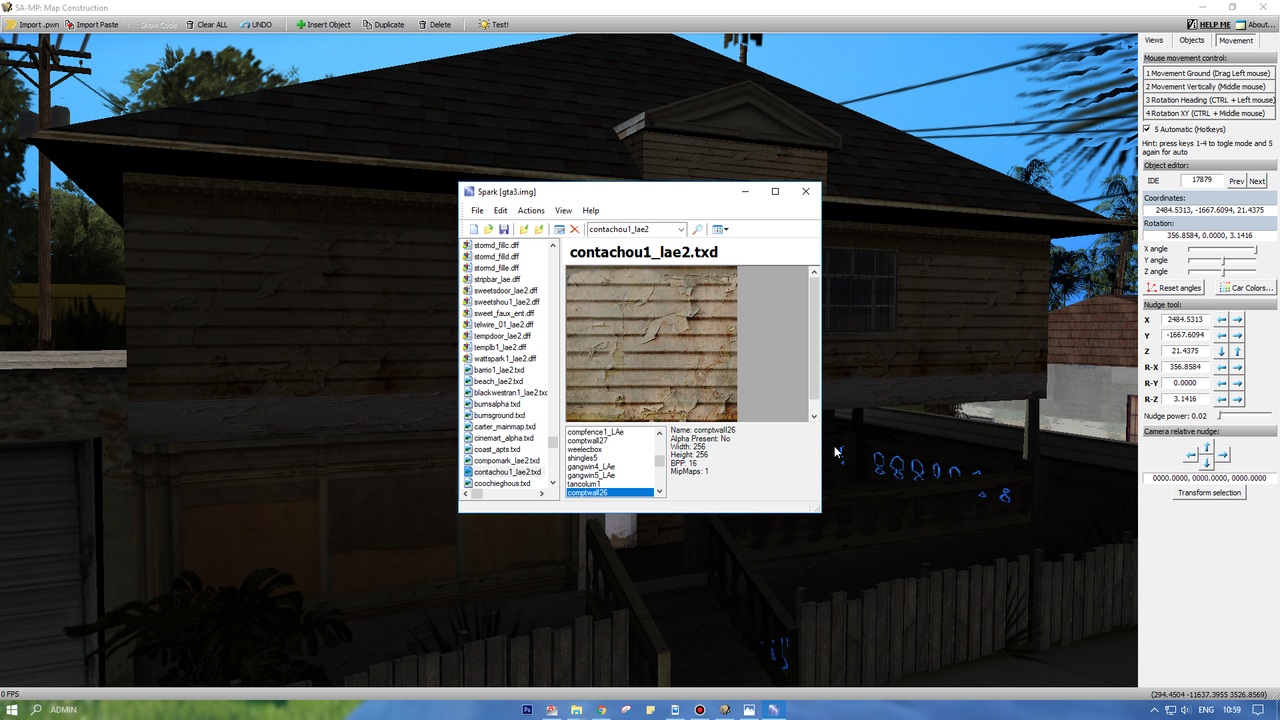This screenshot has width=1280, height=720.
Task: Click the Transform selection button
Action: click(x=1209, y=493)
